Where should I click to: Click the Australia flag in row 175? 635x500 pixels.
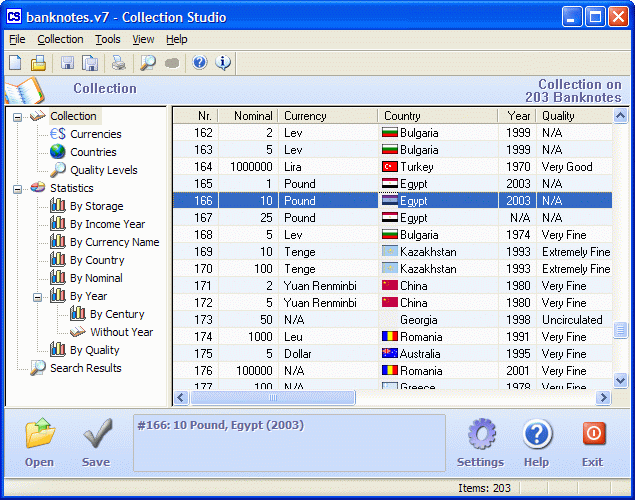click(390, 353)
